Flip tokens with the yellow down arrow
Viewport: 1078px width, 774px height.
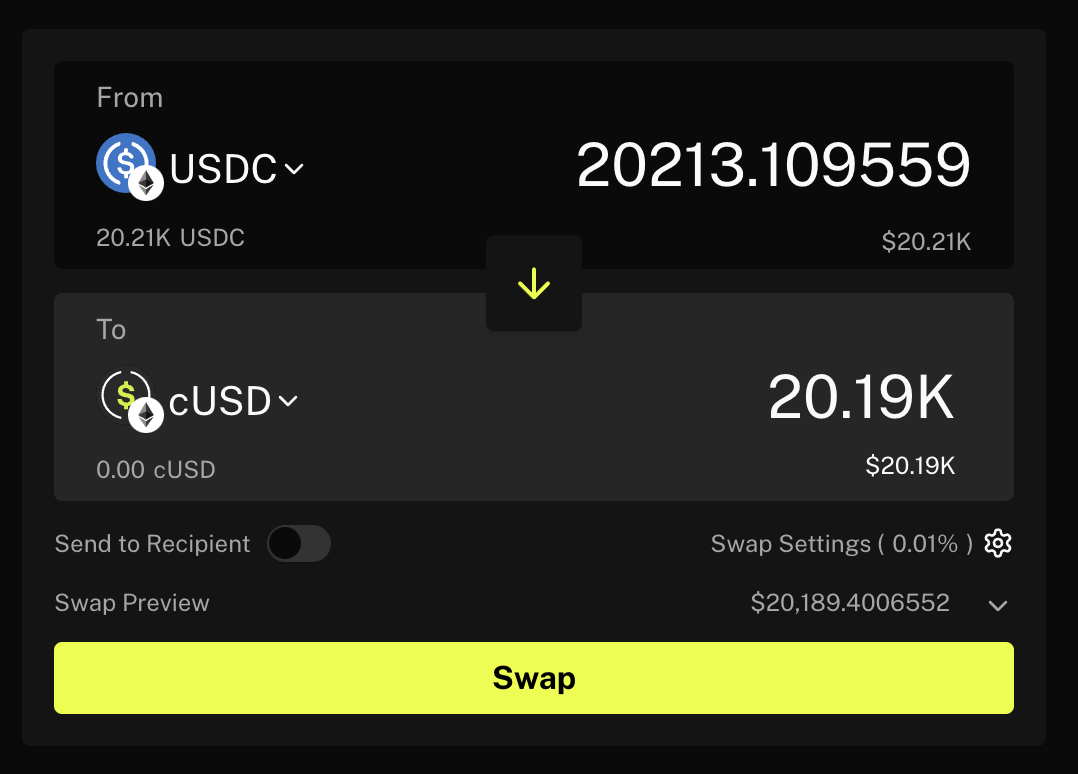tap(534, 285)
